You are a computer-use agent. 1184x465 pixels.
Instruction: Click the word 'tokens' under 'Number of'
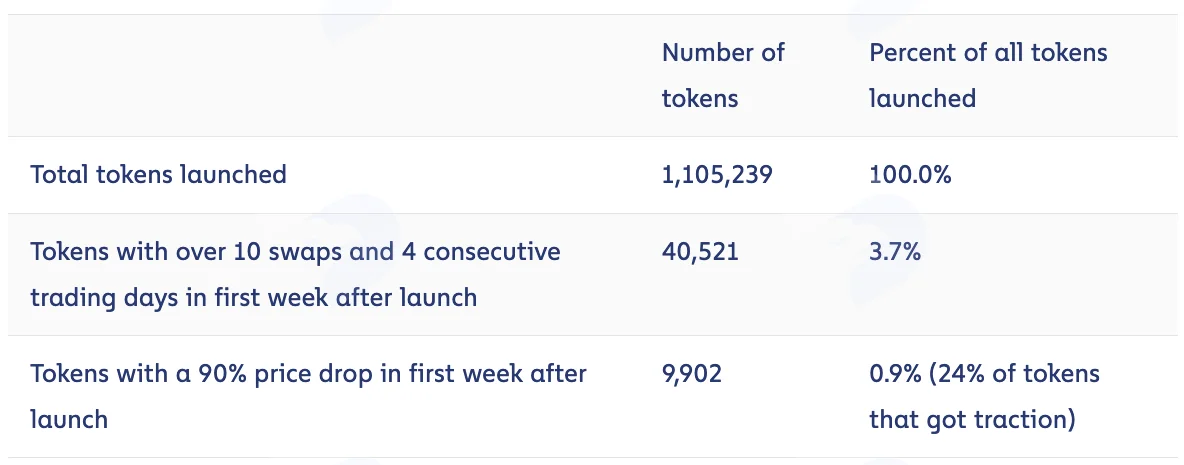pos(700,99)
